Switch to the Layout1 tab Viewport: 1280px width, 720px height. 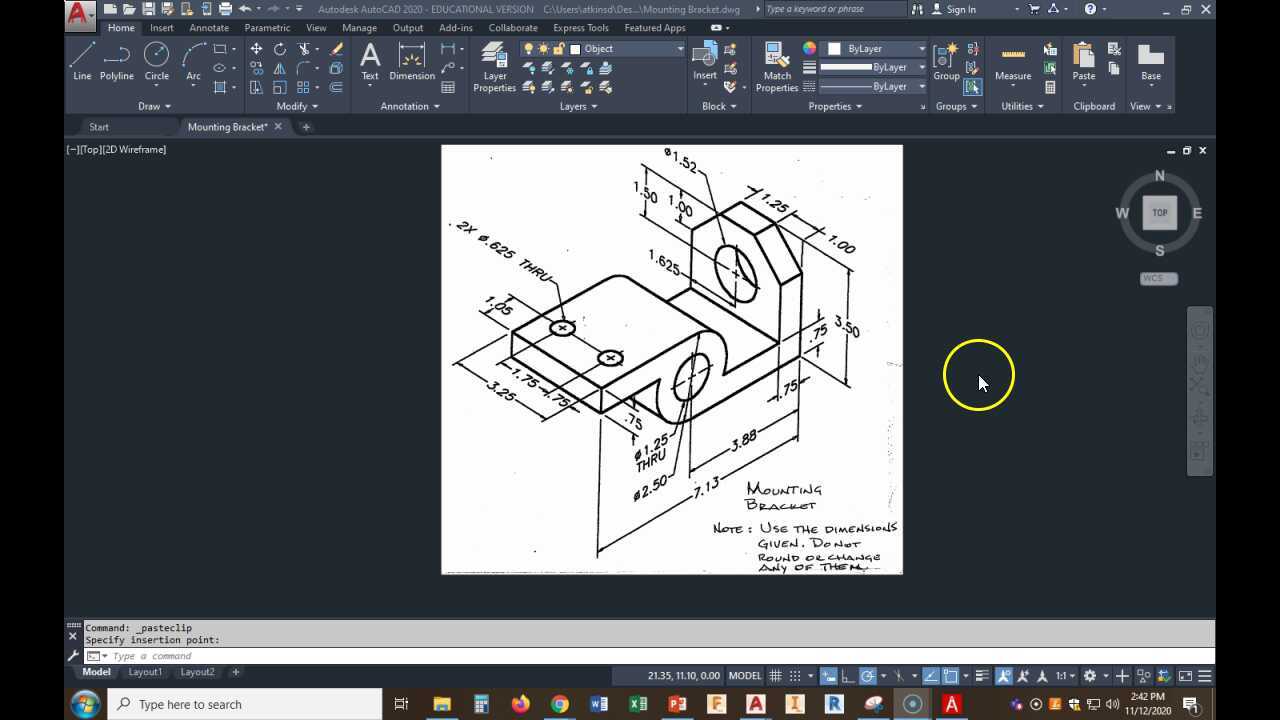[x=144, y=671]
